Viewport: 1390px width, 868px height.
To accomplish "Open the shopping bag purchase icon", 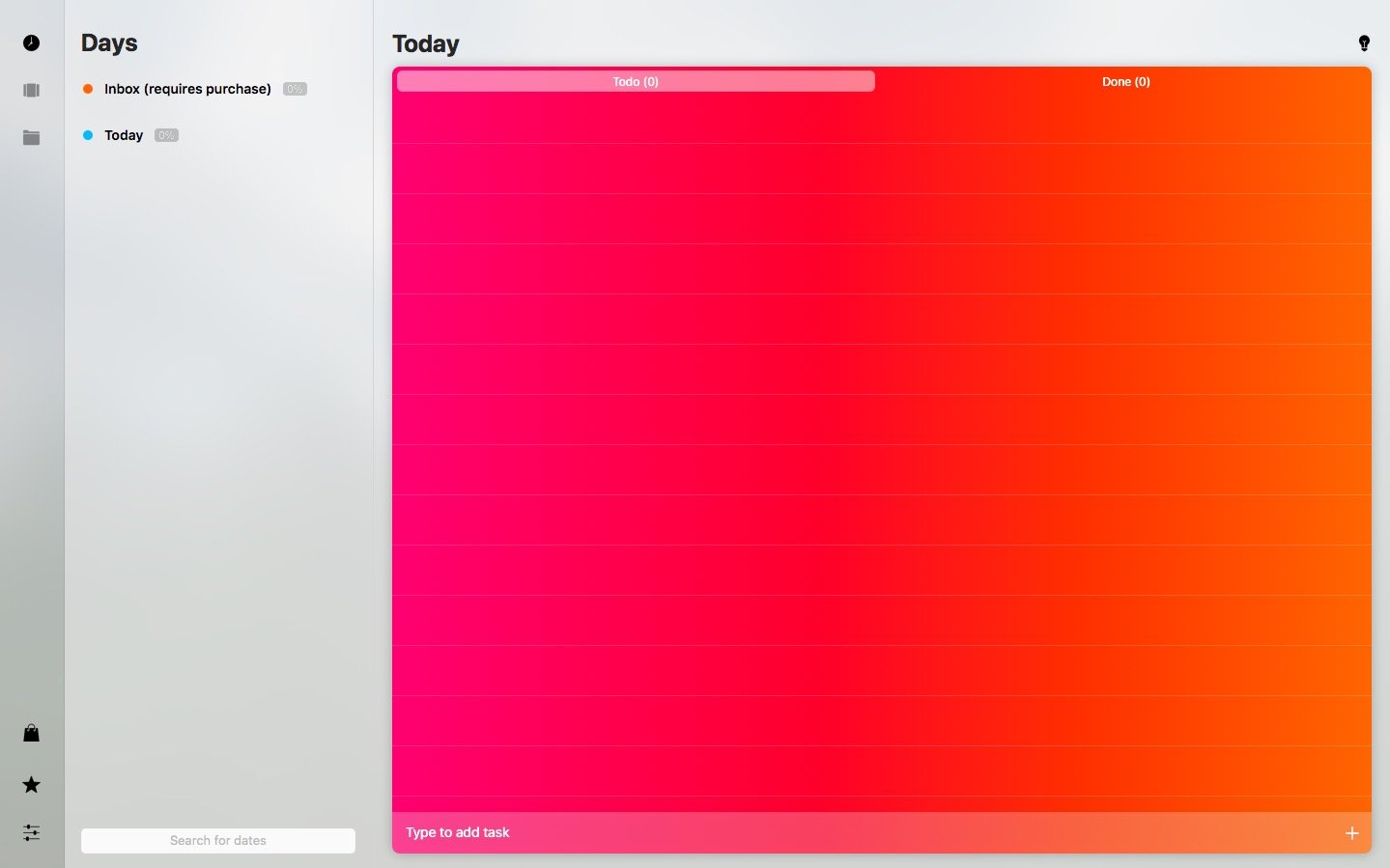I will (31, 733).
